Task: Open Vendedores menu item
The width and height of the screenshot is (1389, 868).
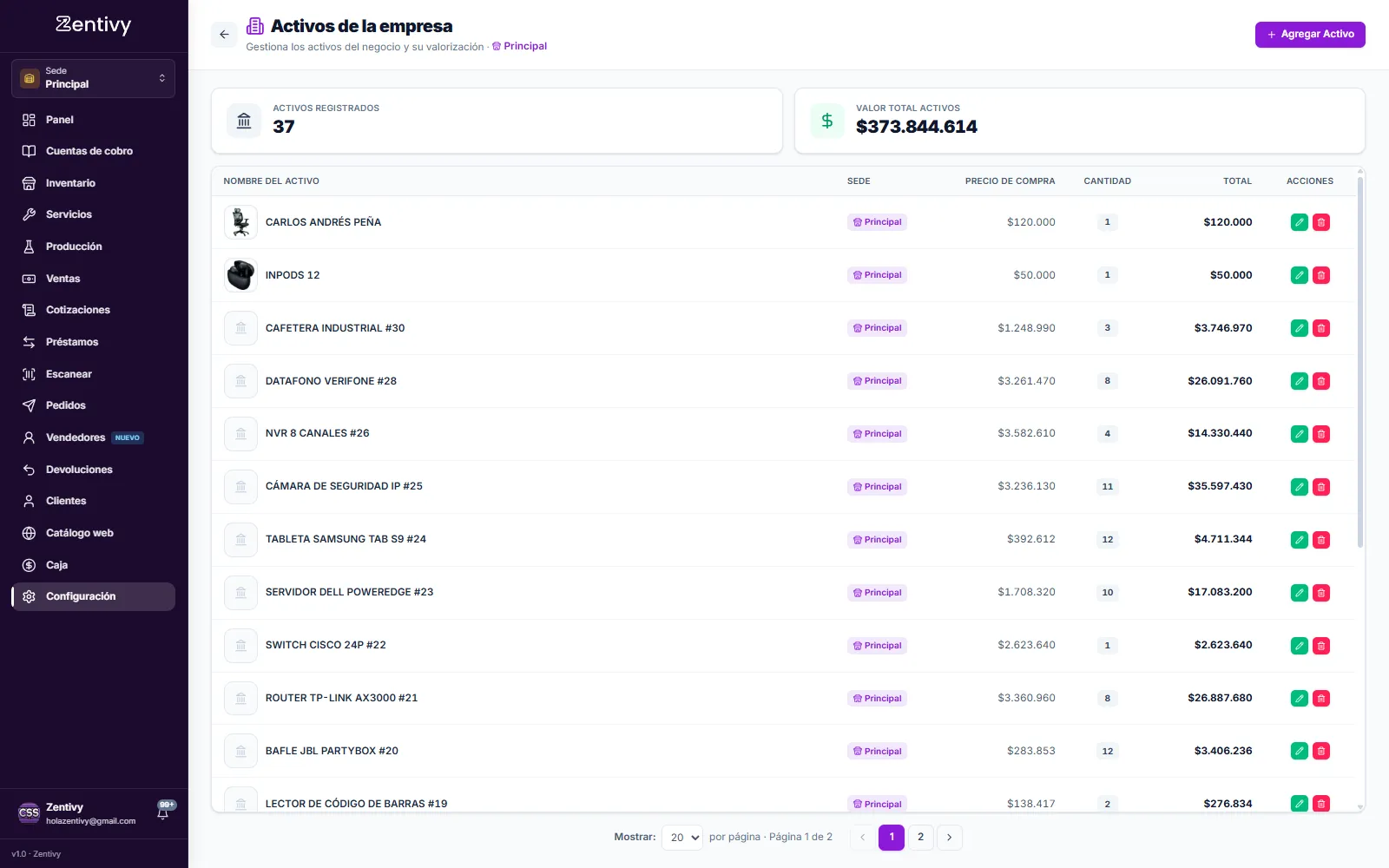Action: coord(93,437)
